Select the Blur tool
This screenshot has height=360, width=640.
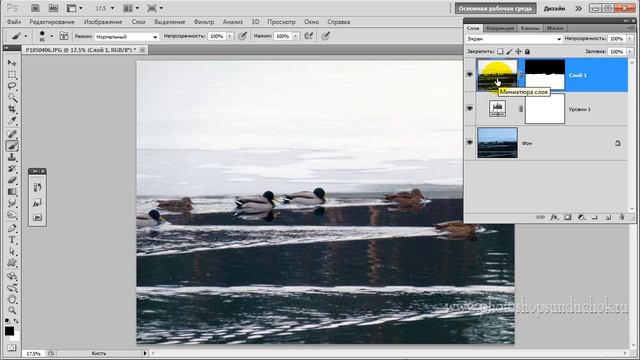12,203
